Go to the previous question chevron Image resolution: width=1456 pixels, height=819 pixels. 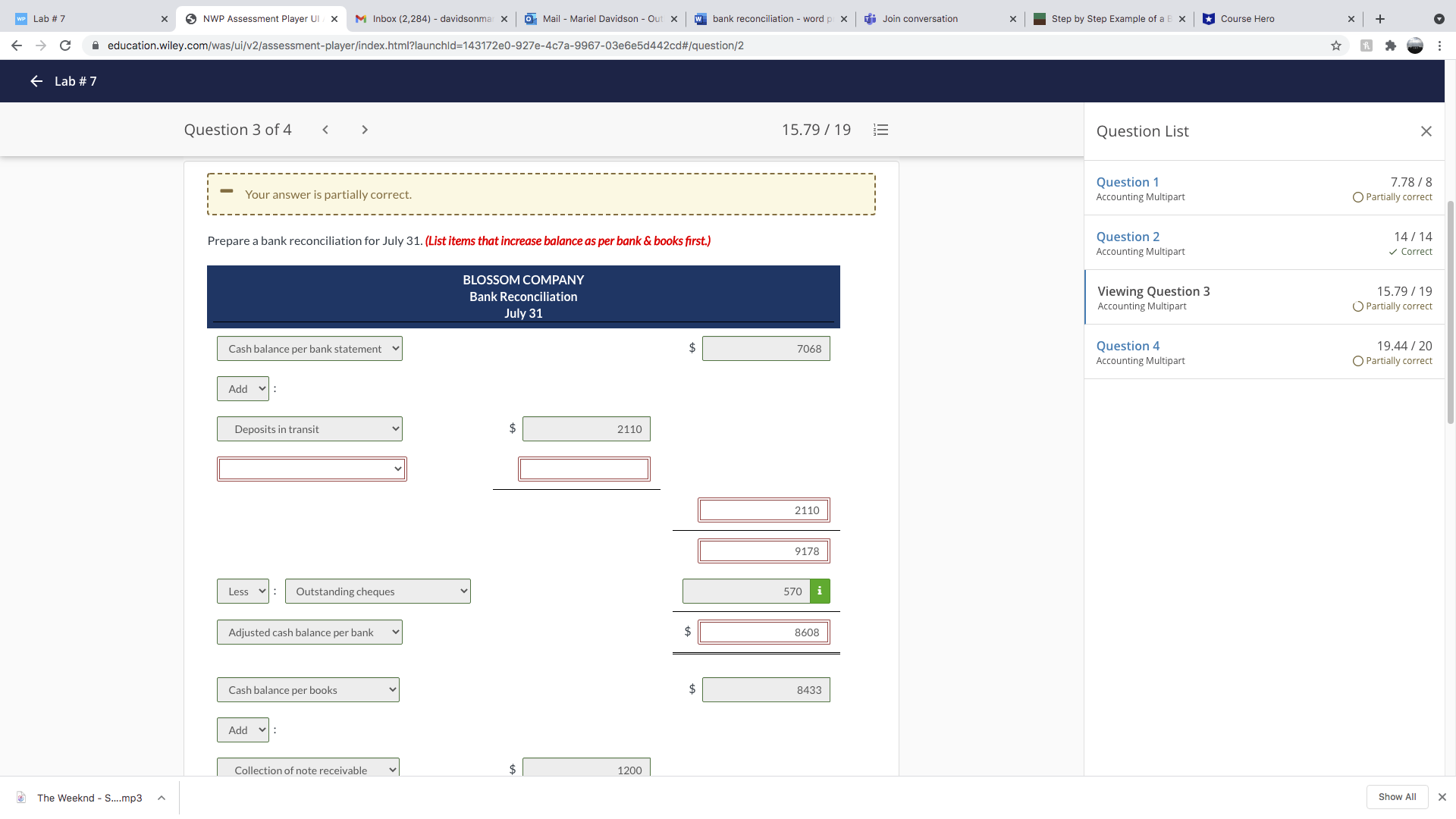click(325, 130)
